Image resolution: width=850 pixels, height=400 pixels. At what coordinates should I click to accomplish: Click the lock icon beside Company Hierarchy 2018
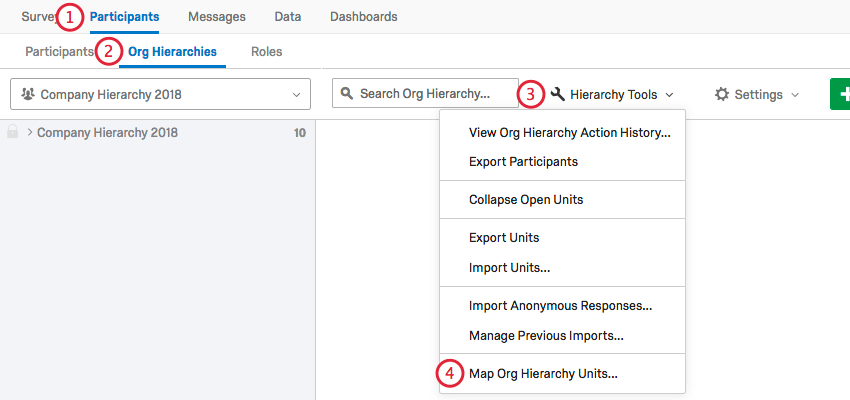(13, 132)
